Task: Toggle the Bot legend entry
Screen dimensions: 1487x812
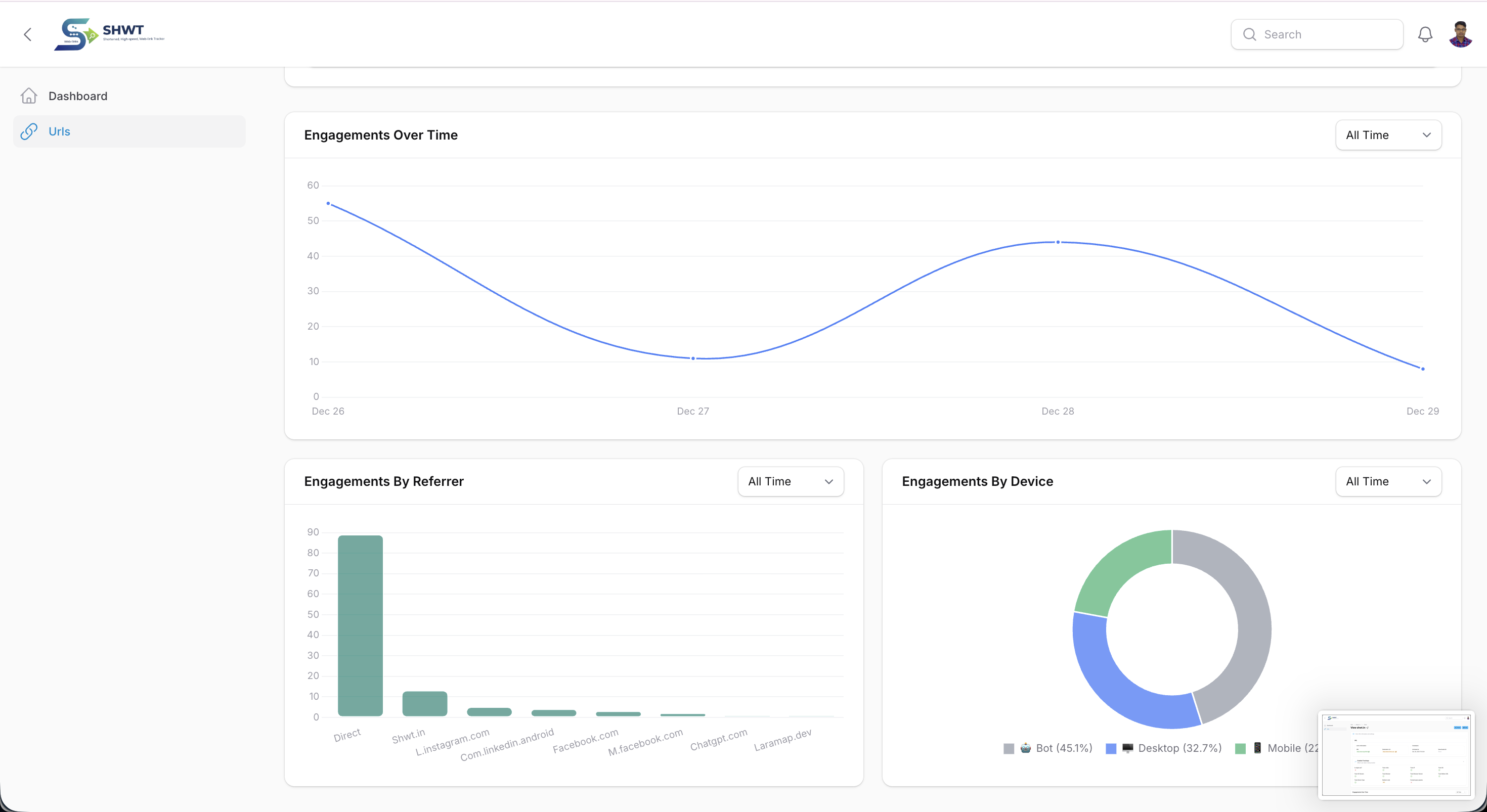Action: tap(1063, 748)
